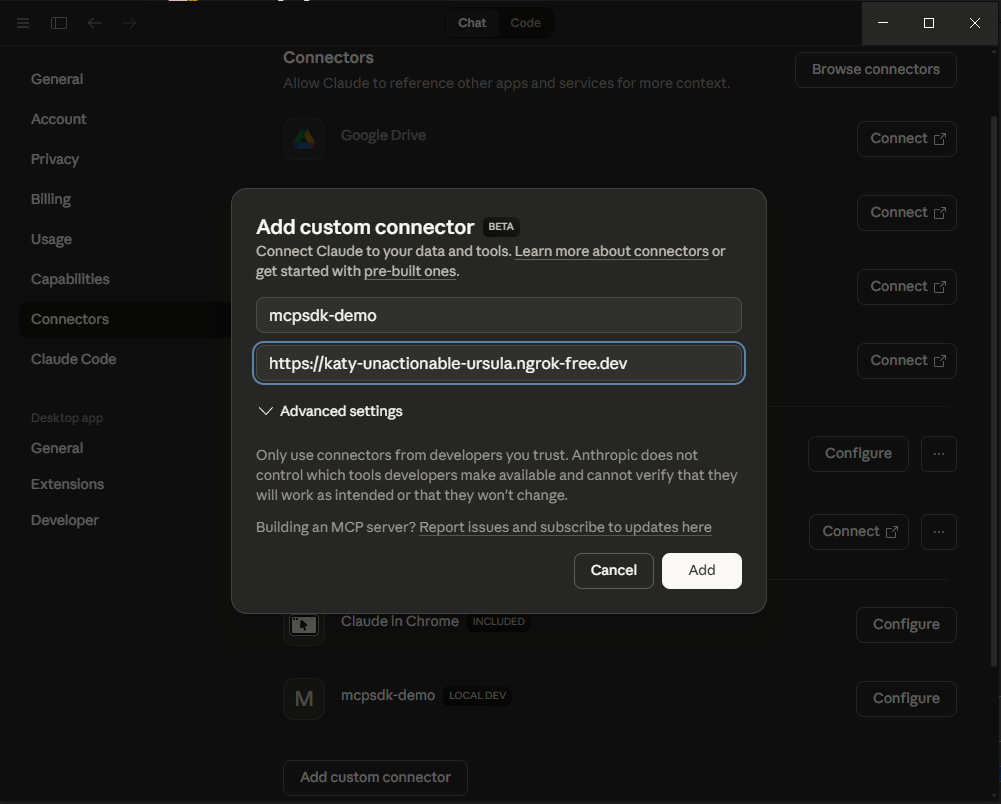Configure the mcpsdk-demo connector
Screen dimensions: 1001x804
pyautogui.click(x=906, y=699)
